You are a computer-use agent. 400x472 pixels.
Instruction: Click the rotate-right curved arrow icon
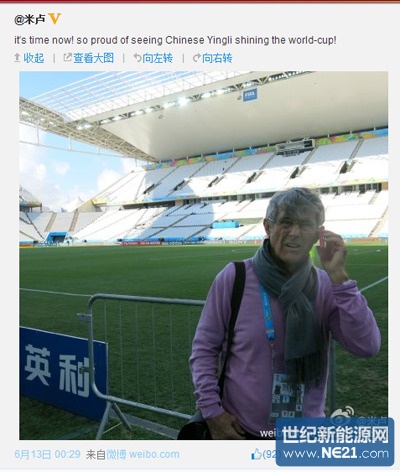point(197,58)
